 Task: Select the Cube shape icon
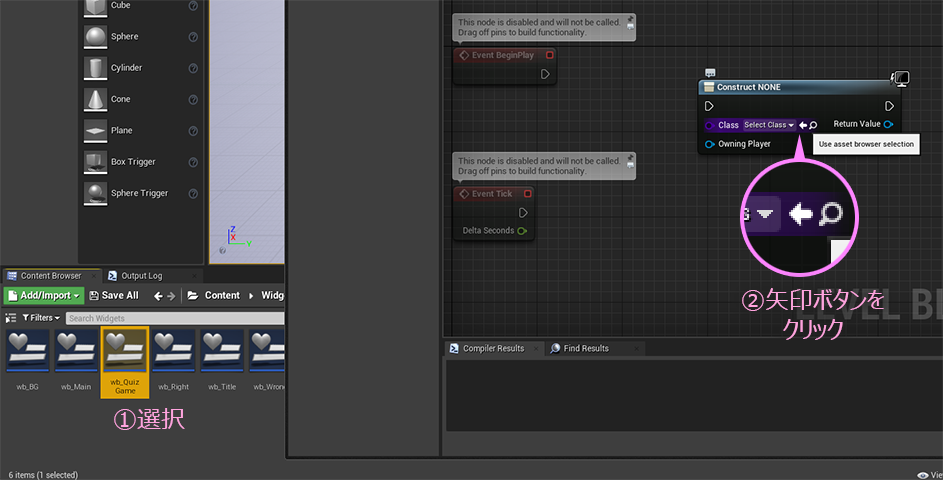coord(95,7)
